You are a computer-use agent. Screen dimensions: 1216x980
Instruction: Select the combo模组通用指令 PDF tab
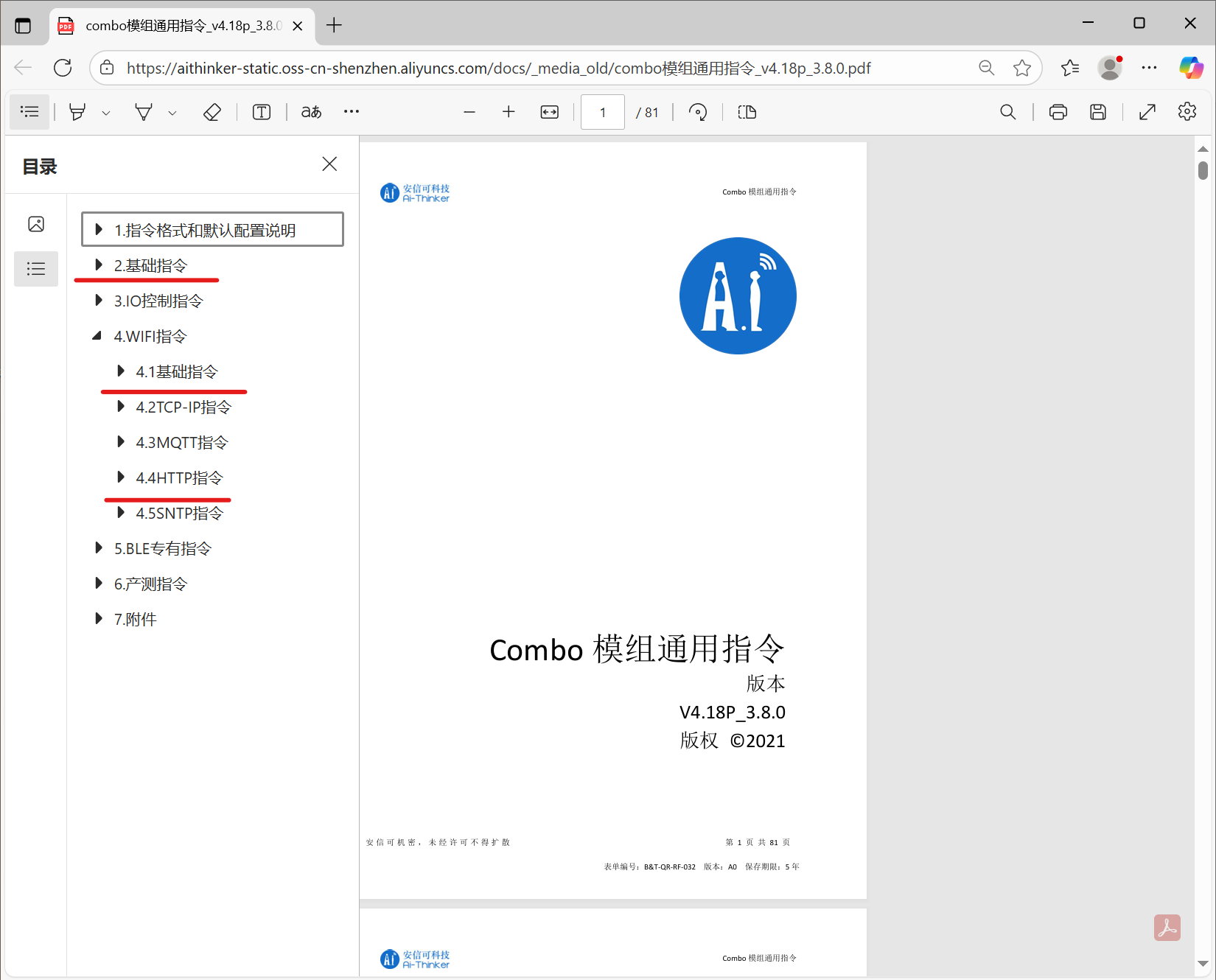182,26
